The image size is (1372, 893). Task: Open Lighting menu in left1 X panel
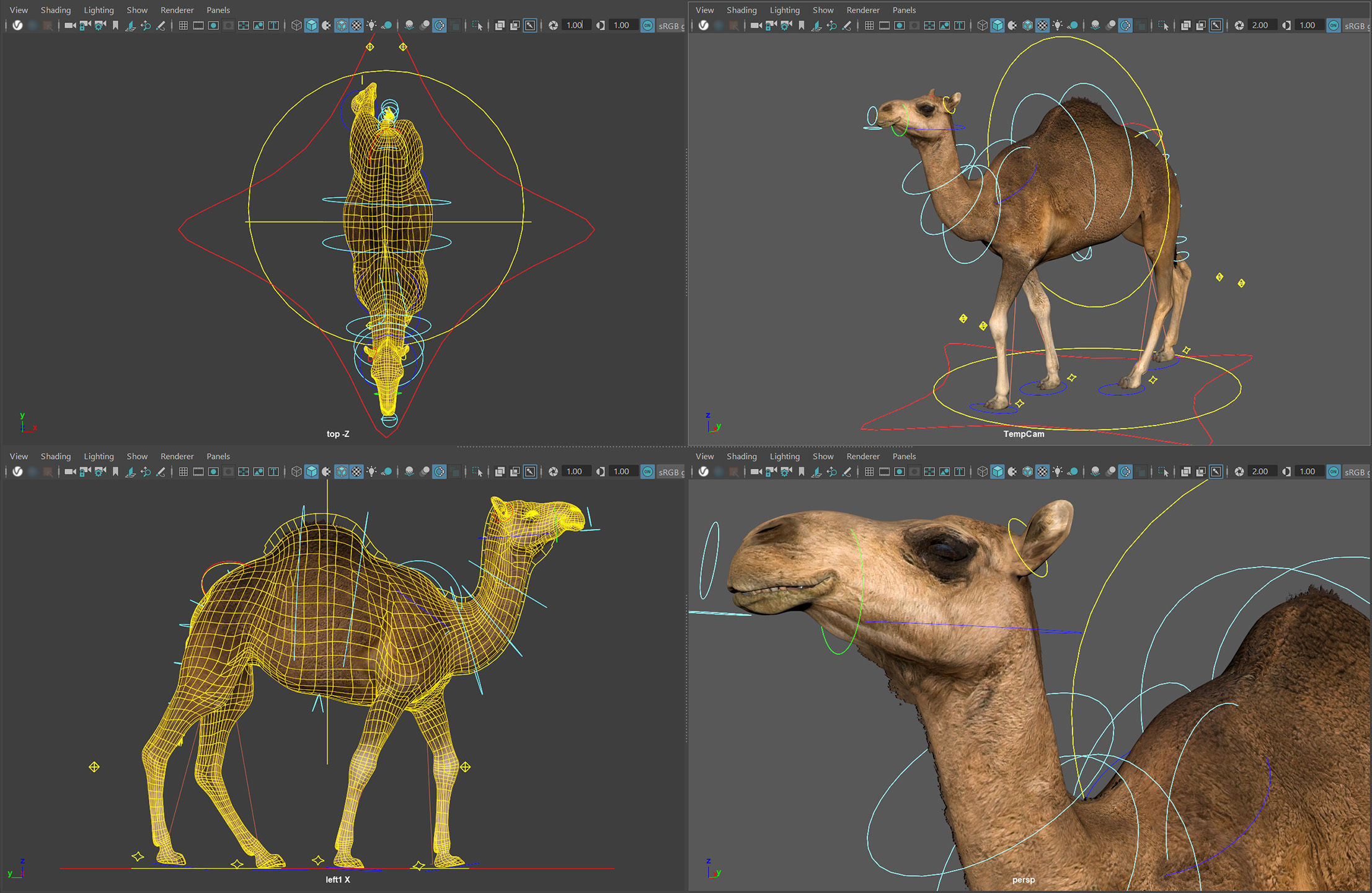[x=99, y=456]
